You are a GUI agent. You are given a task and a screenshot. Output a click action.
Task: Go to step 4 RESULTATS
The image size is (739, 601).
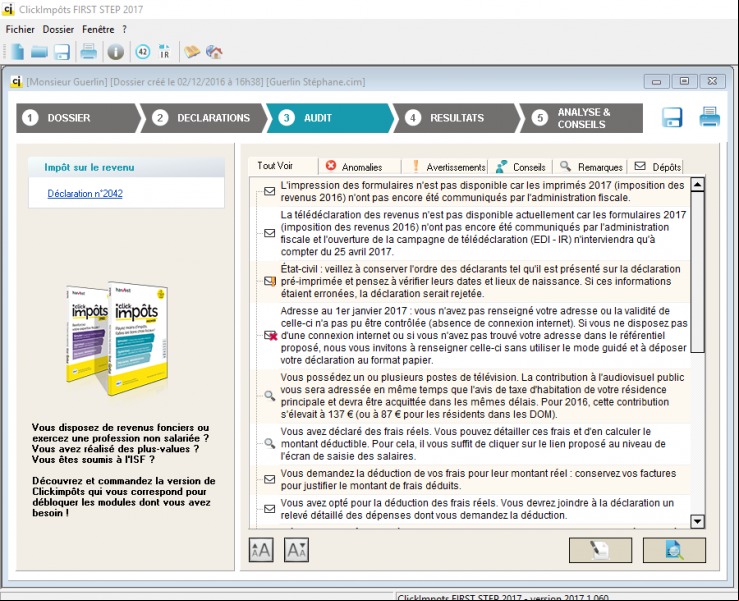(456, 118)
